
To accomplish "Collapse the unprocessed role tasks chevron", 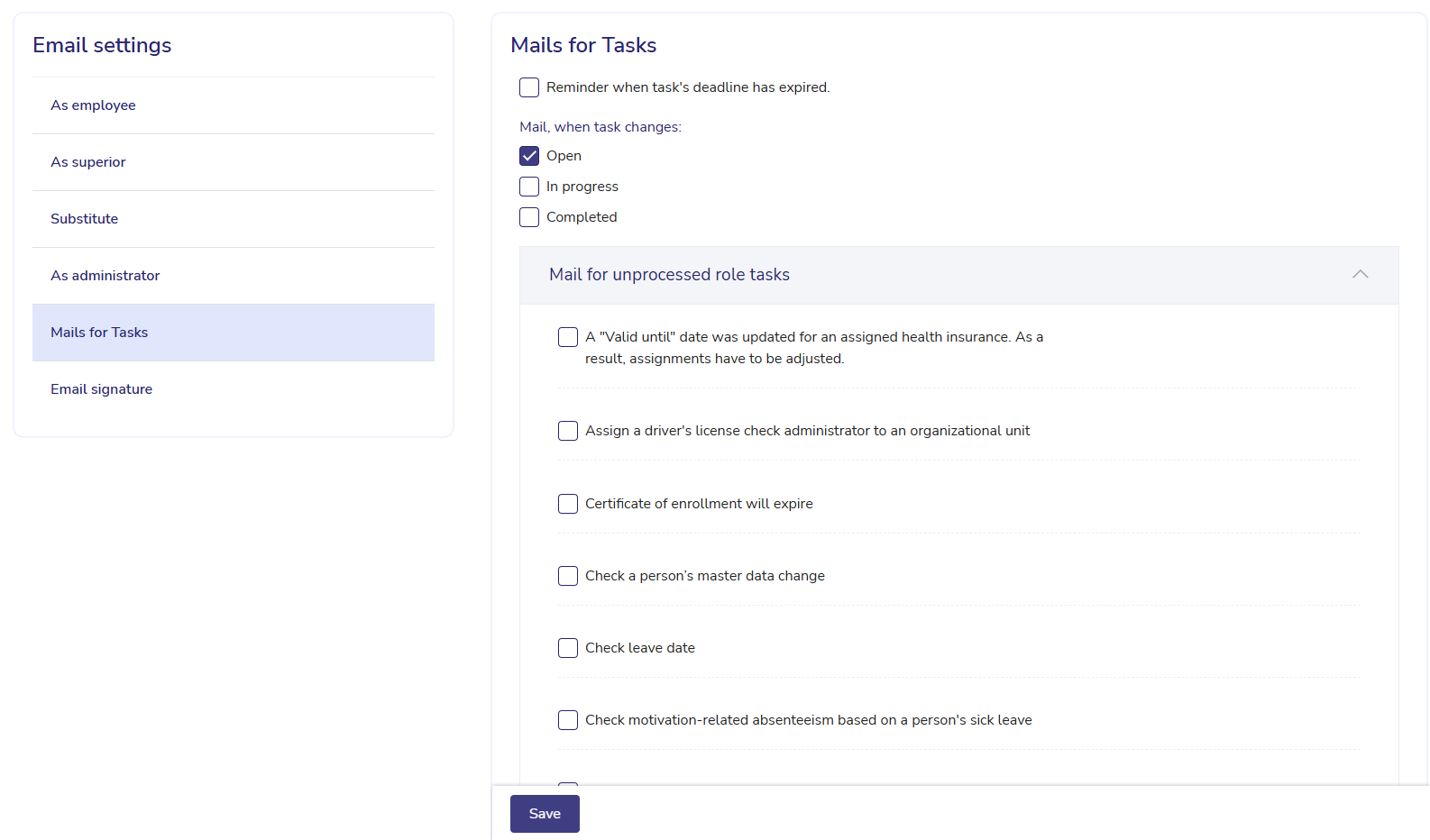I will point(1360,275).
